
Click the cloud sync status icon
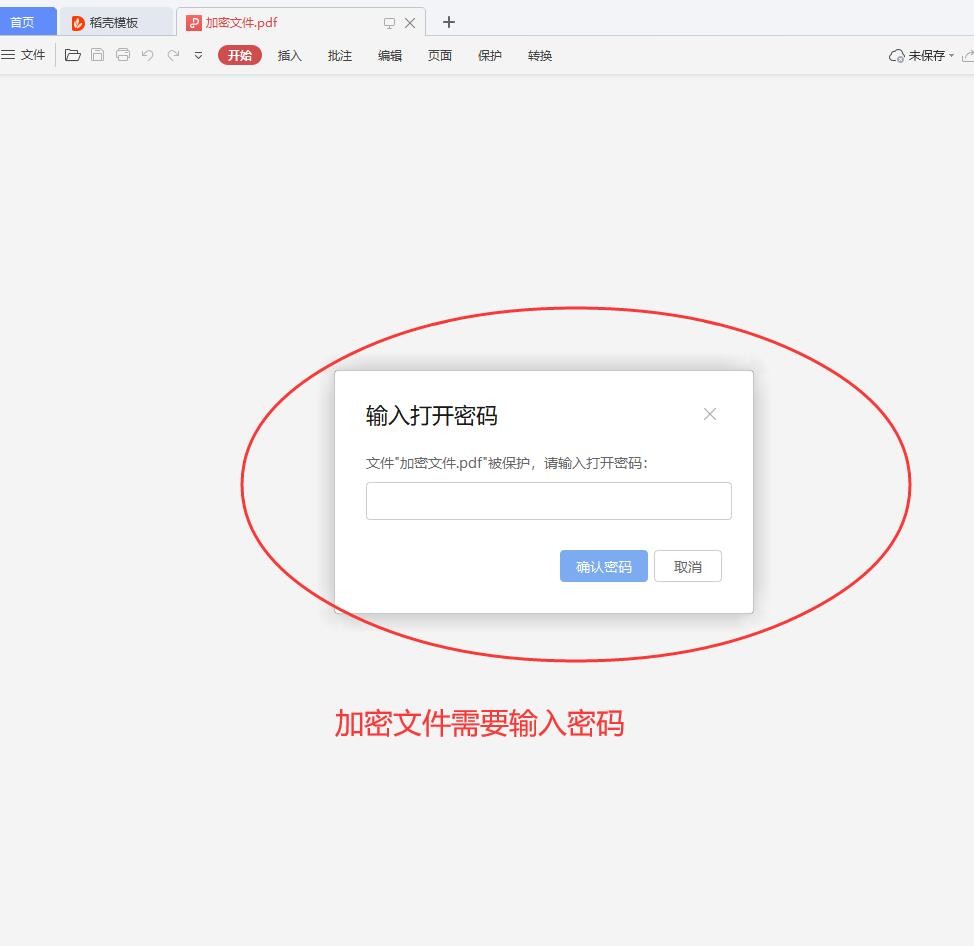click(896, 56)
